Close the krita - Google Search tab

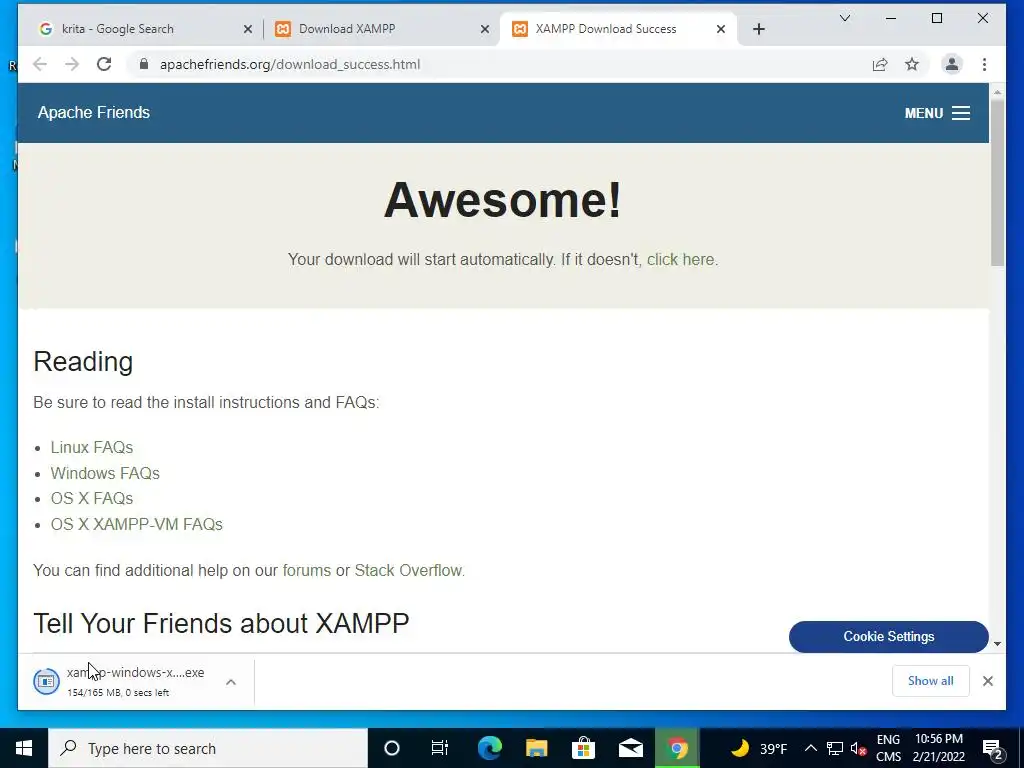(248, 29)
